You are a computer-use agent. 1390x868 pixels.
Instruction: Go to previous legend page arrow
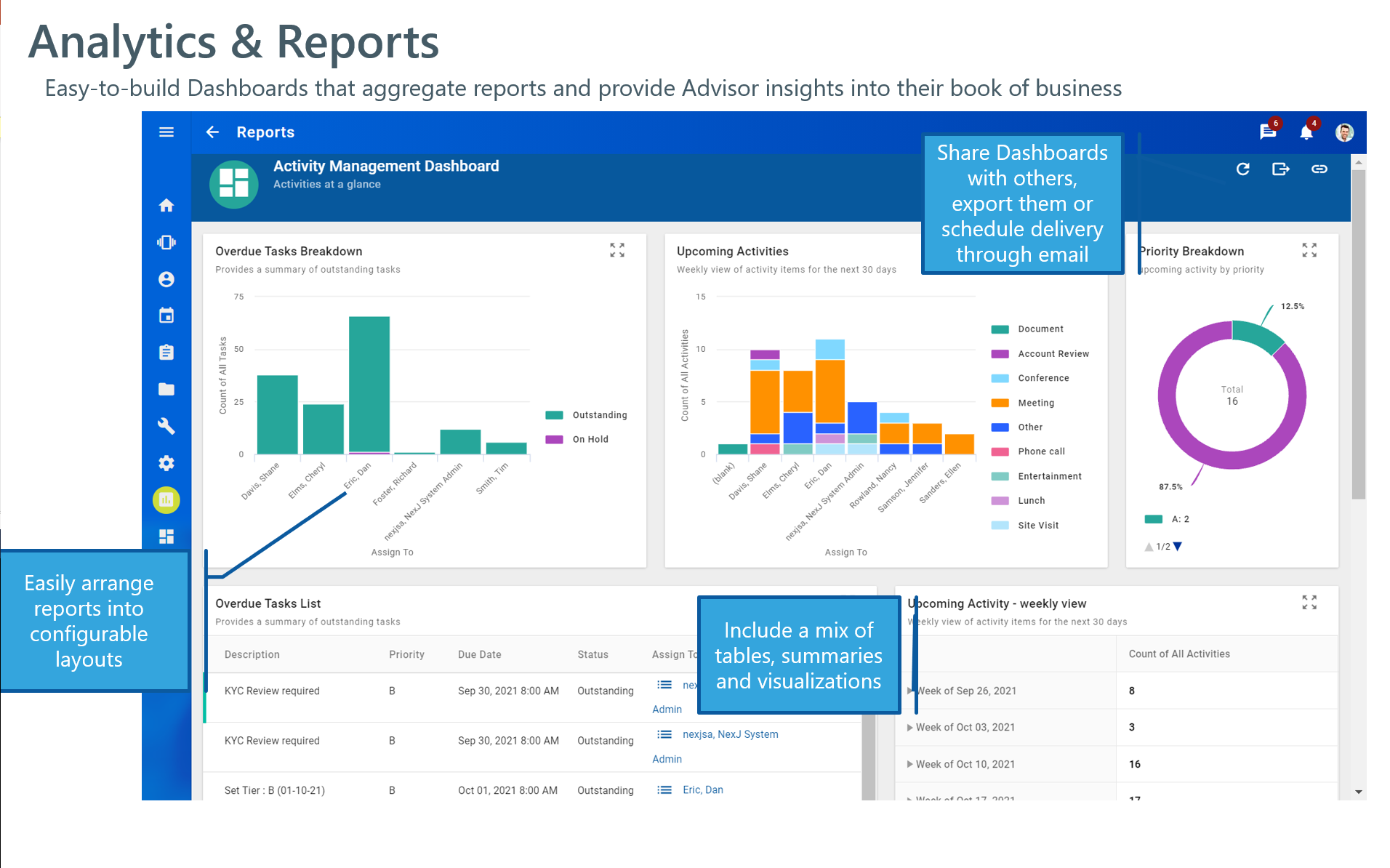coord(1149,547)
